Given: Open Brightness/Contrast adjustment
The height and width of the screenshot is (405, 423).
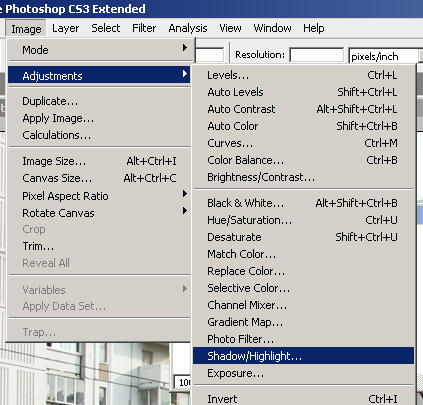Looking at the screenshot, I should pyautogui.click(x=303, y=177).
